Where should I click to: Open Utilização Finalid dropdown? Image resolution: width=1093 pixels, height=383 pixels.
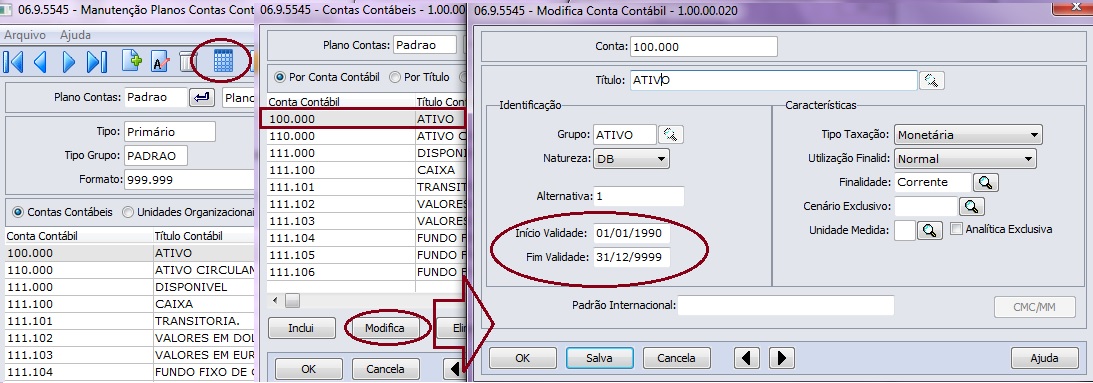(x=965, y=158)
